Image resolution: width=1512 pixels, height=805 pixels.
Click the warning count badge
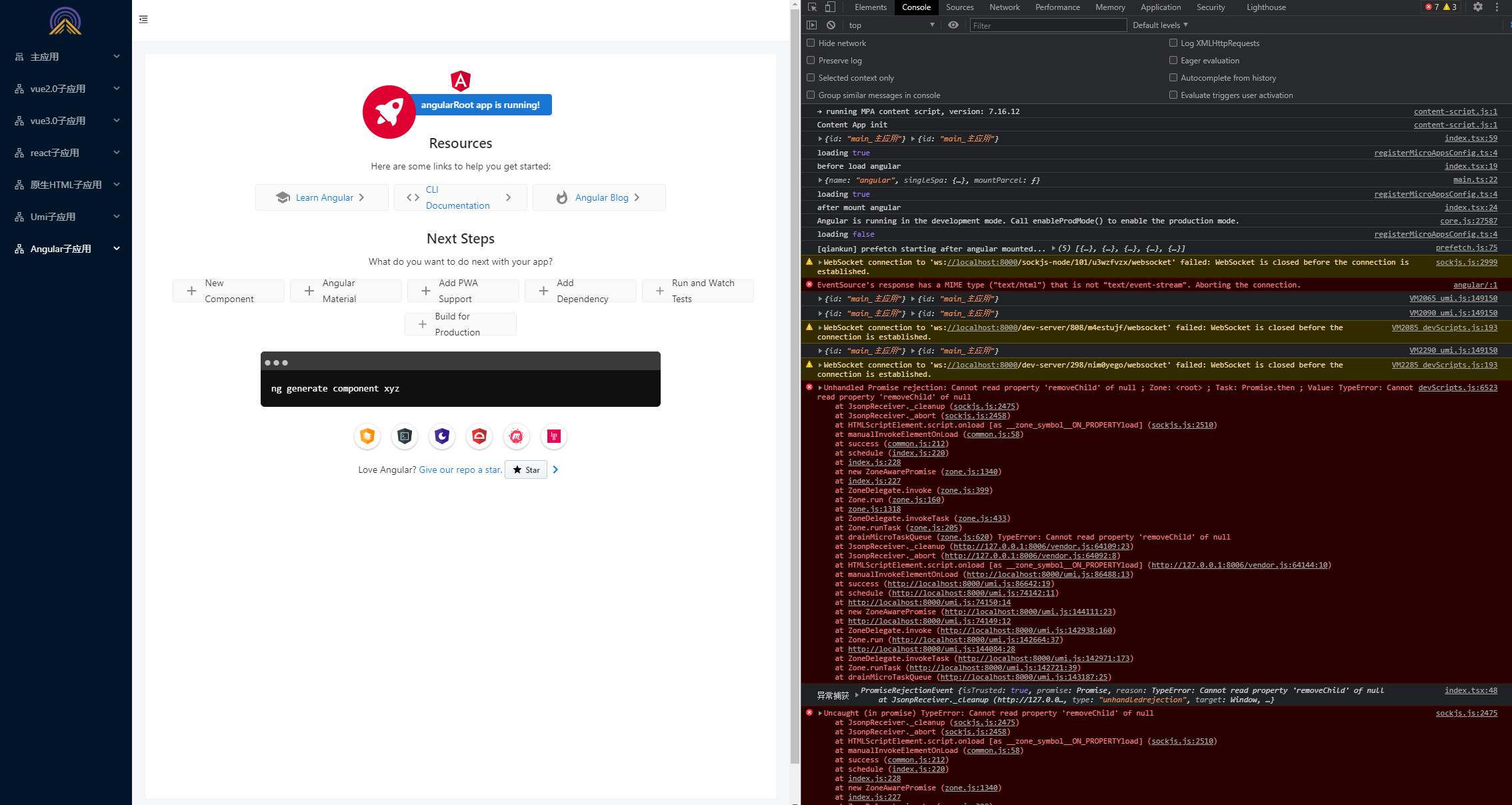click(1450, 7)
